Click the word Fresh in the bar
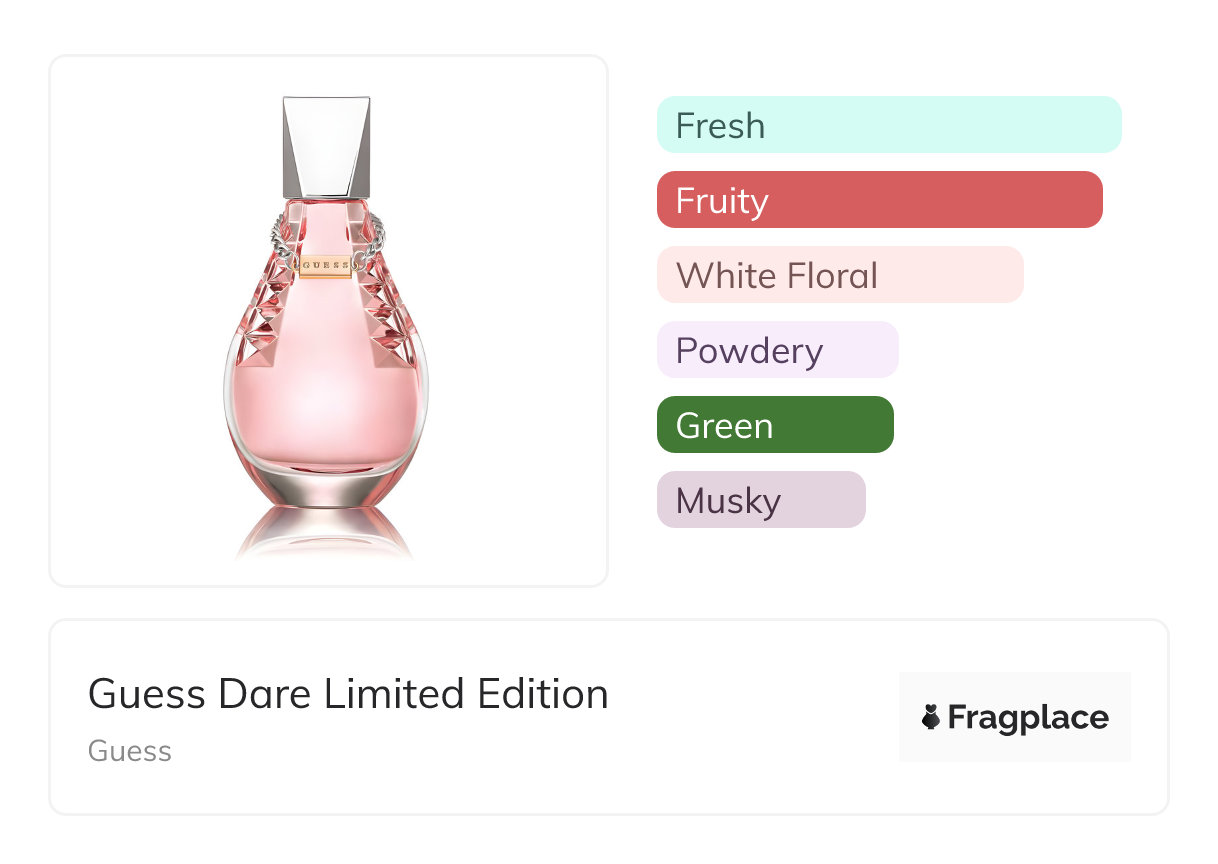This screenshot has width=1218, height=864. 720,126
